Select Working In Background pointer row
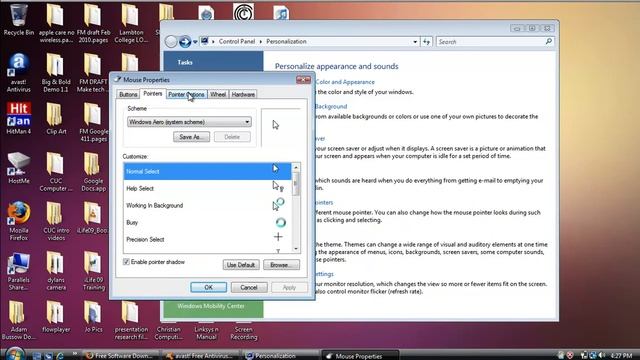640x360 pixels. coord(207,205)
